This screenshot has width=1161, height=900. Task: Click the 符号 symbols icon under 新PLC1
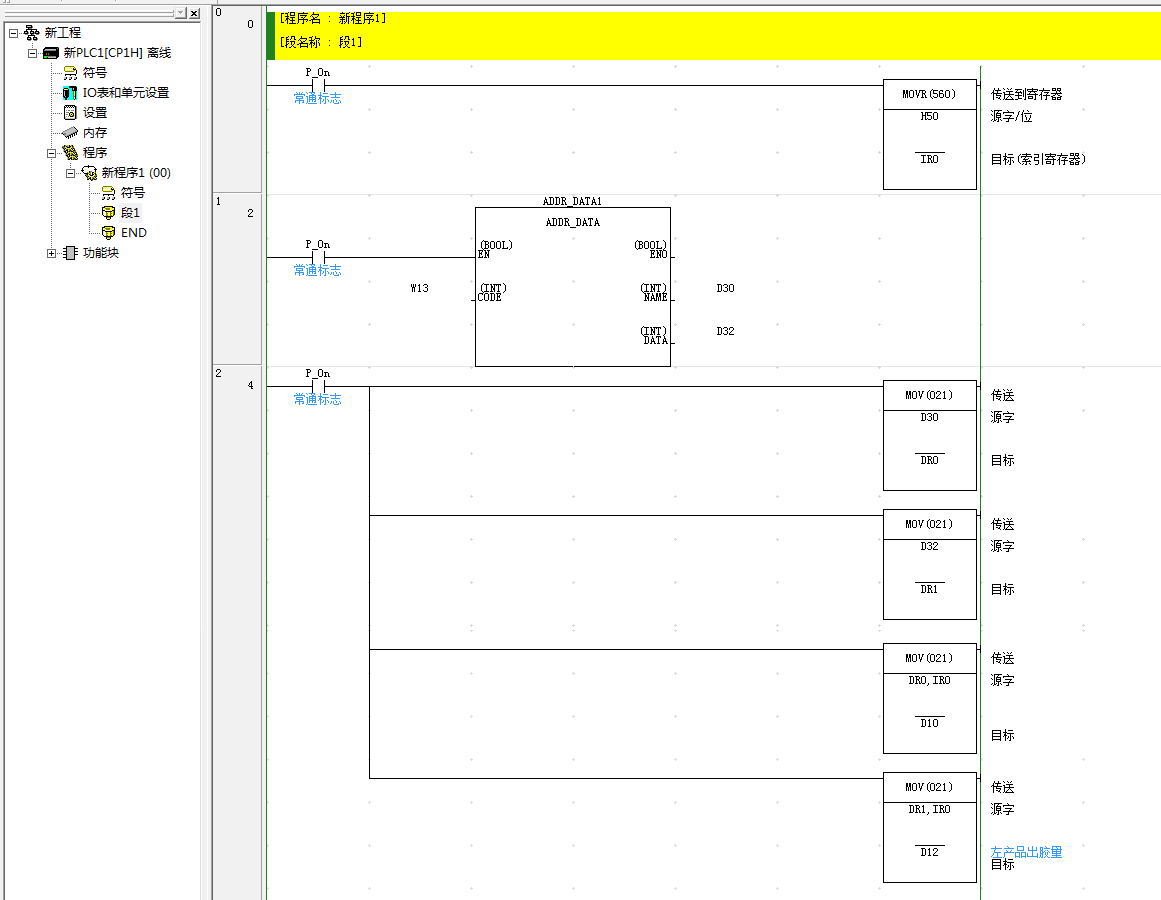click(x=70, y=73)
